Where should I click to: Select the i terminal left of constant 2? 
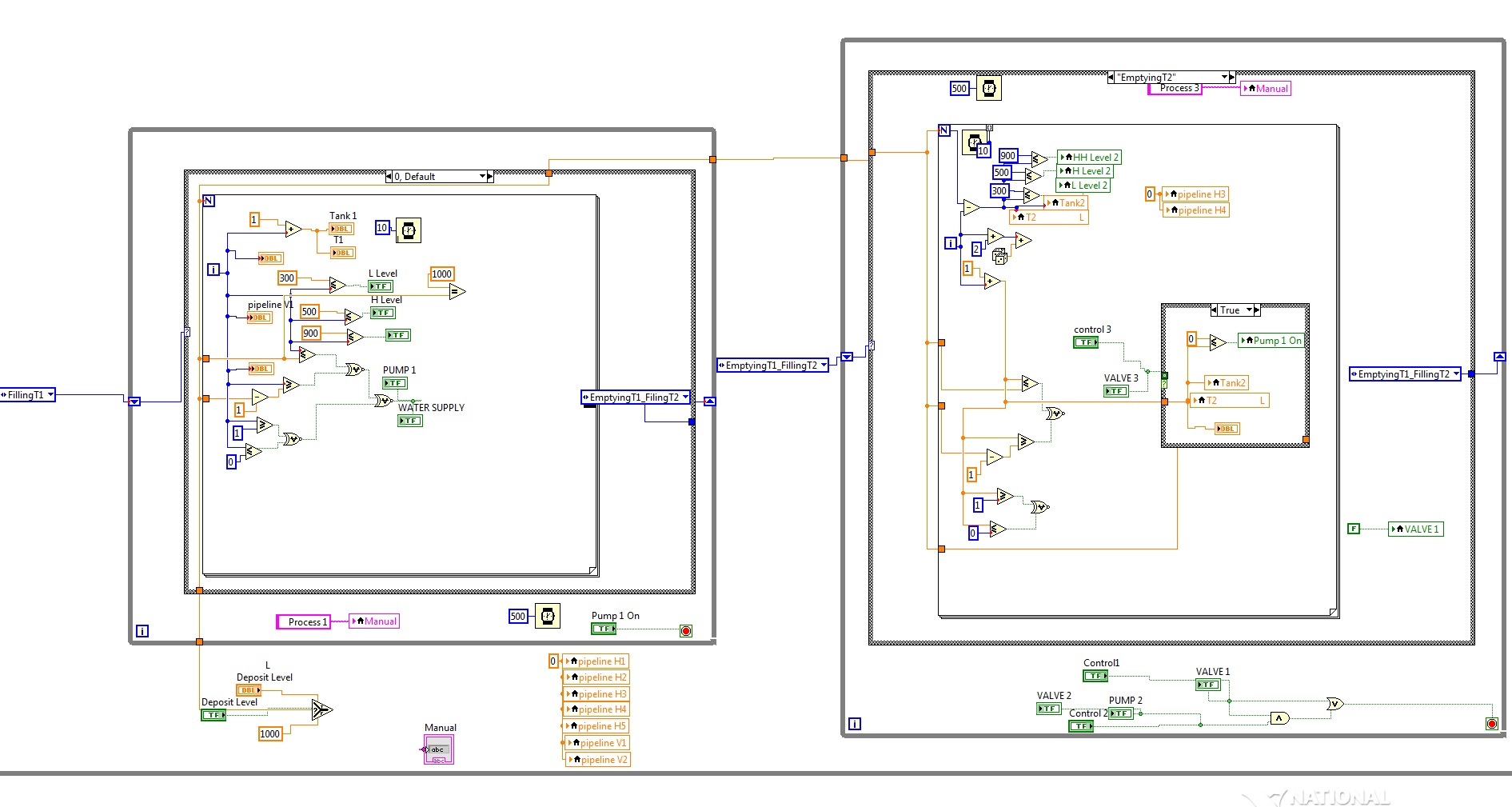coord(951,243)
